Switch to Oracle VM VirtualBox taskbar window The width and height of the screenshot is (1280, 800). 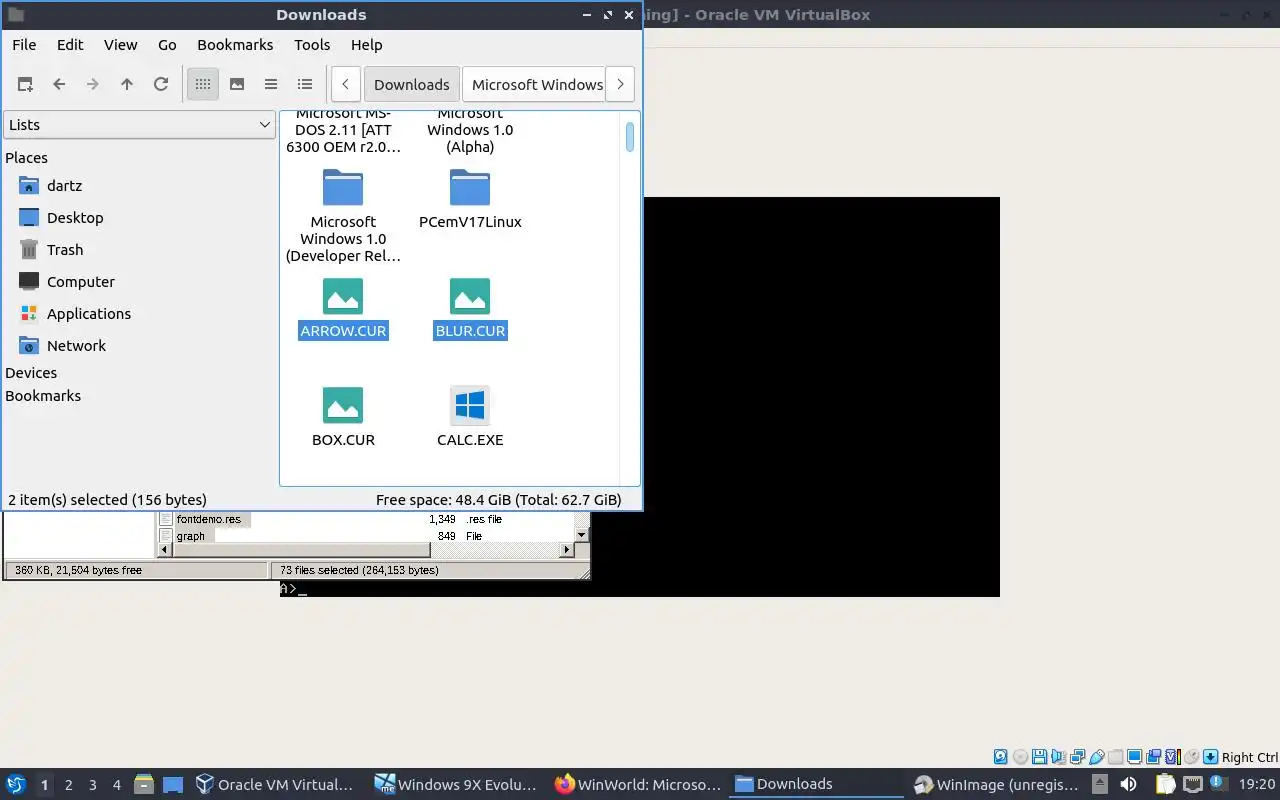(275, 785)
